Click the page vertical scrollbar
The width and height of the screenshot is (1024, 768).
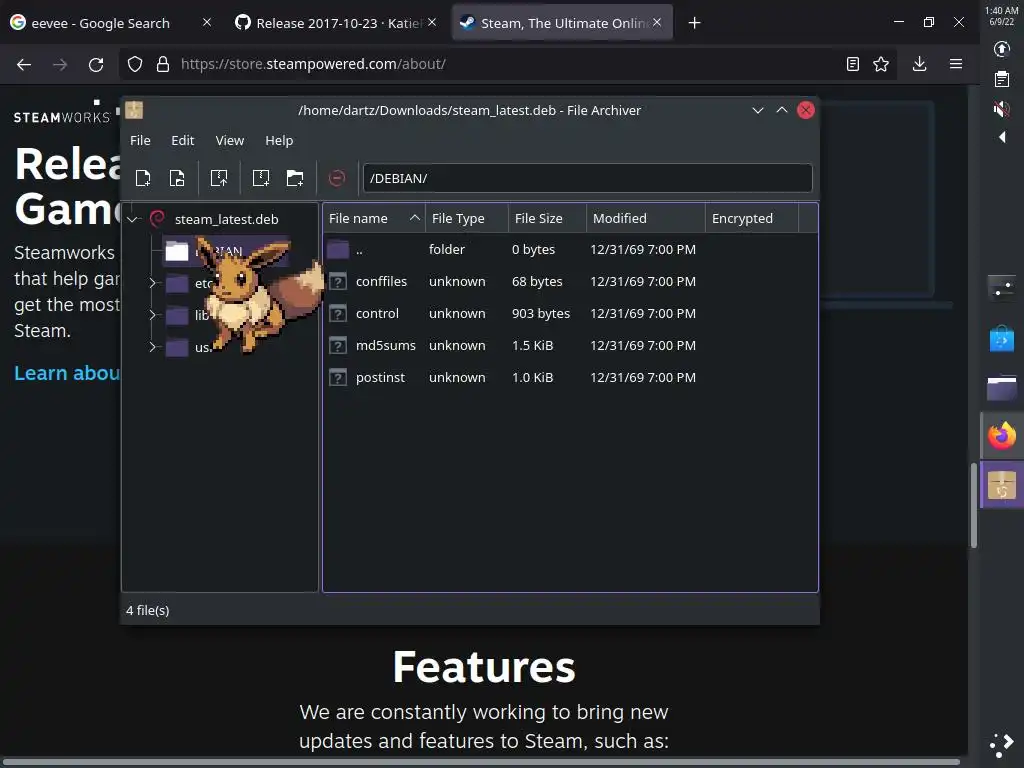(x=974, y=505)
